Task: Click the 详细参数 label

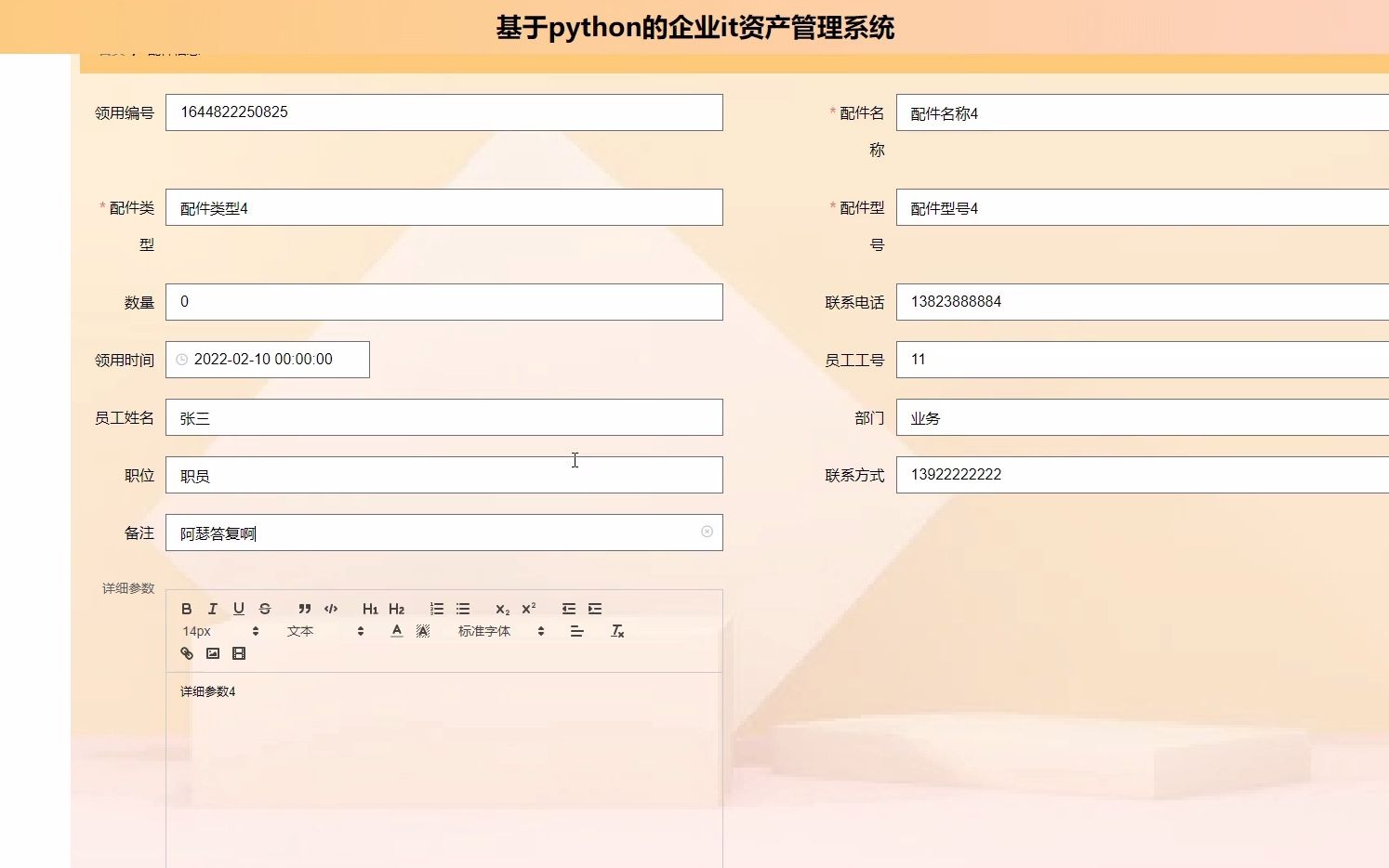Action: (128, 588)
